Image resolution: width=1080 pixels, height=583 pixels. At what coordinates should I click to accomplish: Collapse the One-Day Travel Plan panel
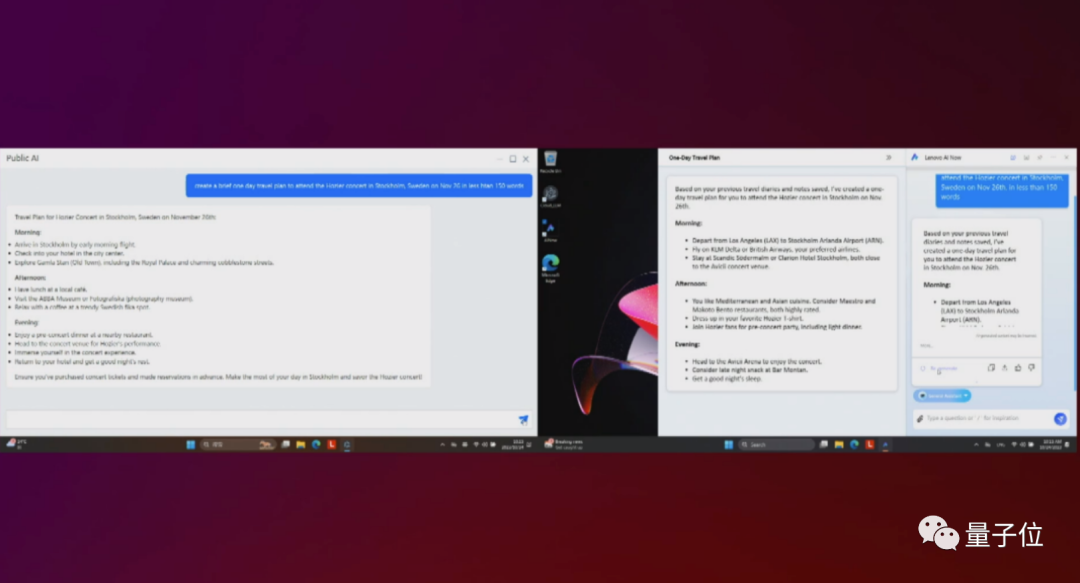tap(888, 157)
